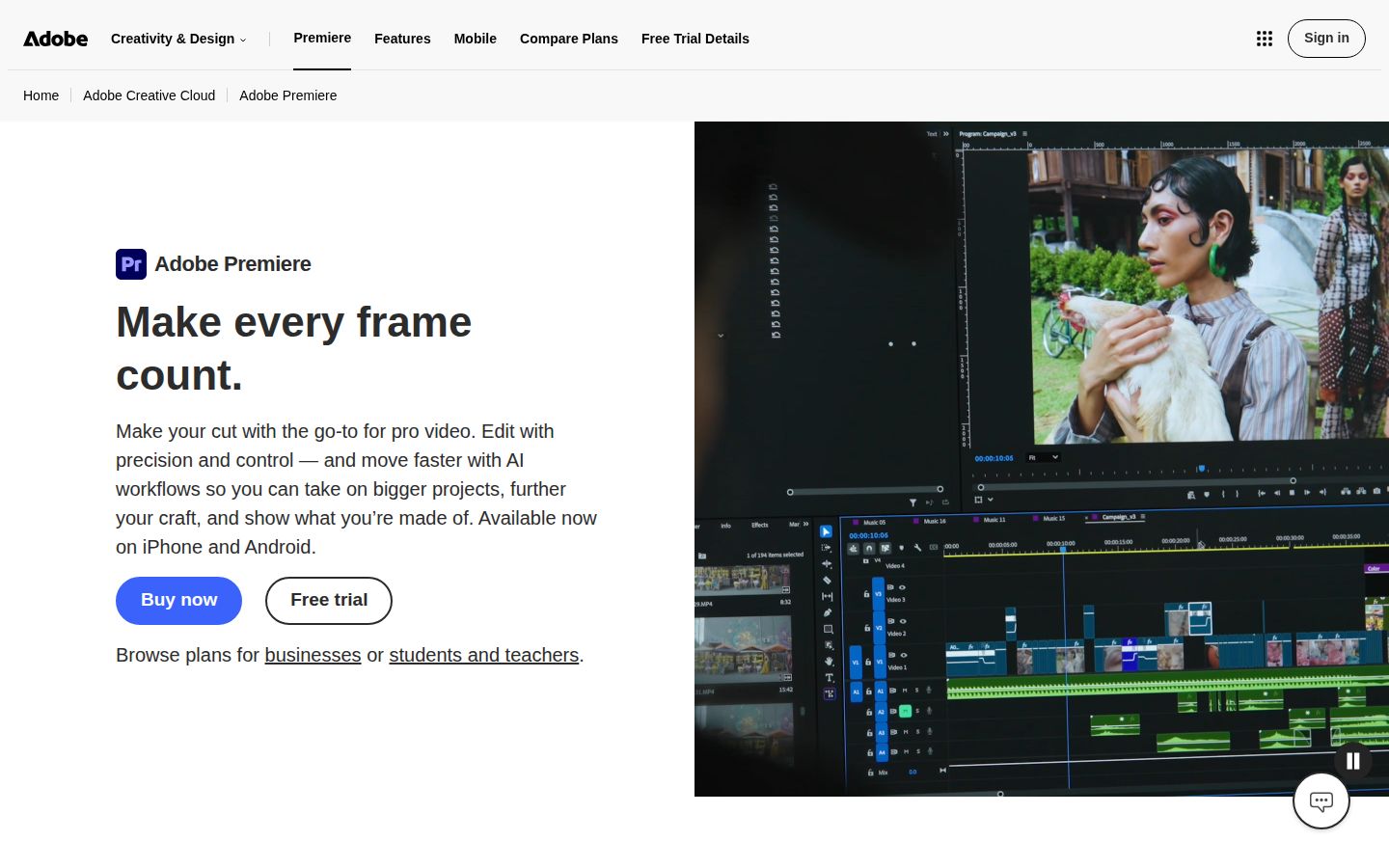Screen dimensions: 1389x868
Task: Select the Premiere tab
Action: 322,38
